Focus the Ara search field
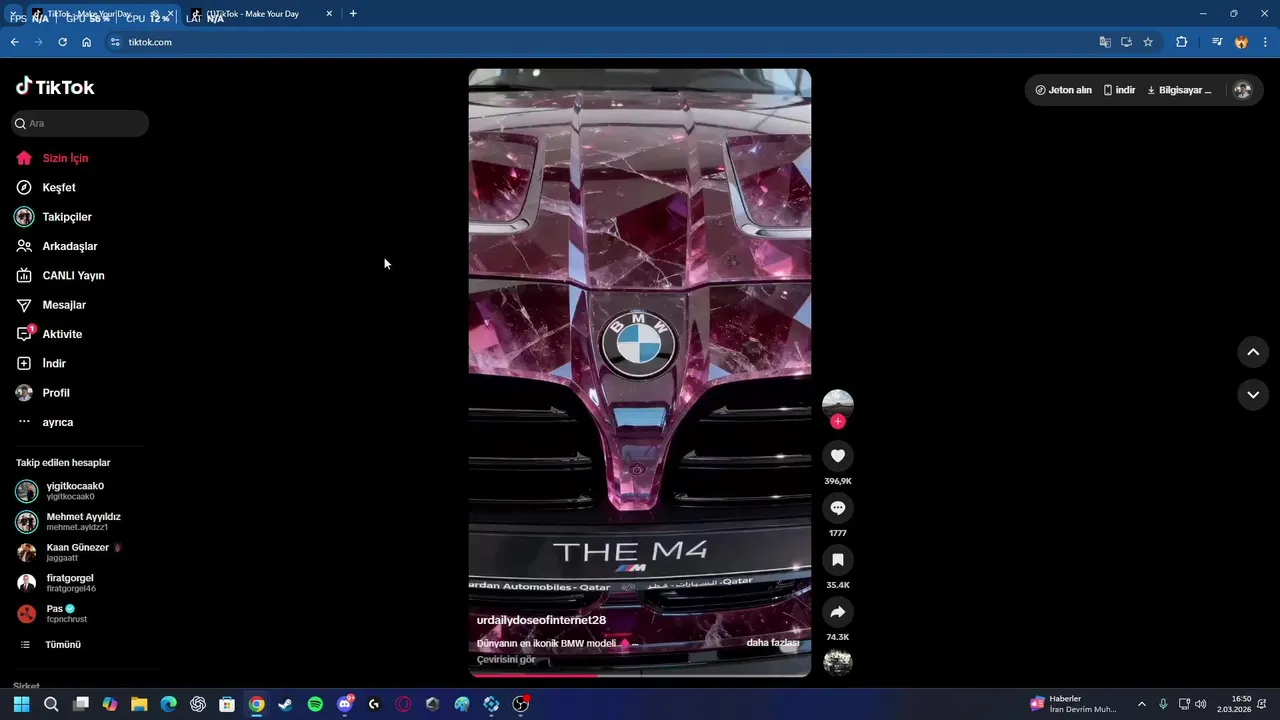 coord(80,123)
